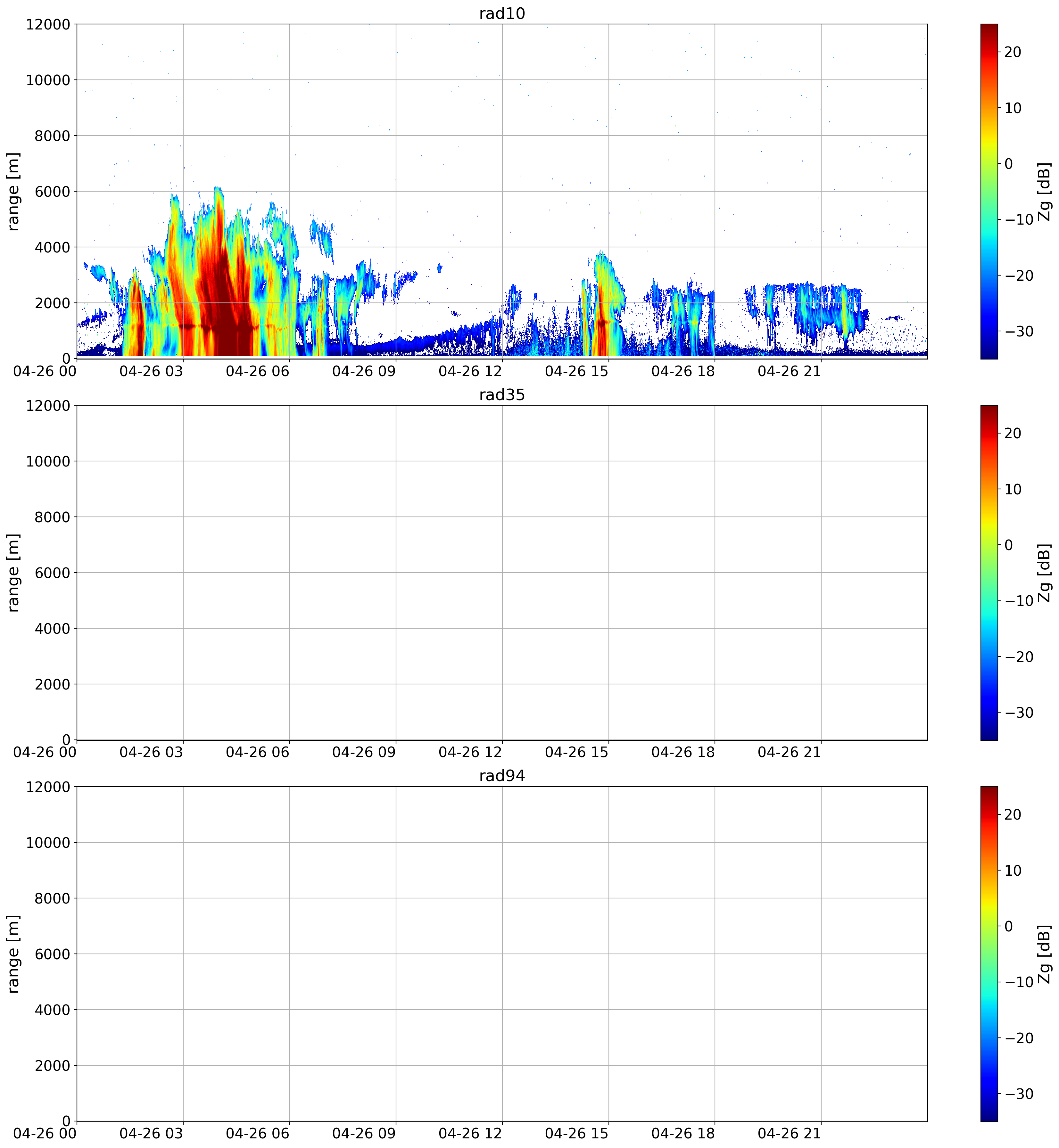The width and height of the screenshot is (1059, 1148).
Task: Click the rad94 plot title
Action: coord(502,776)
